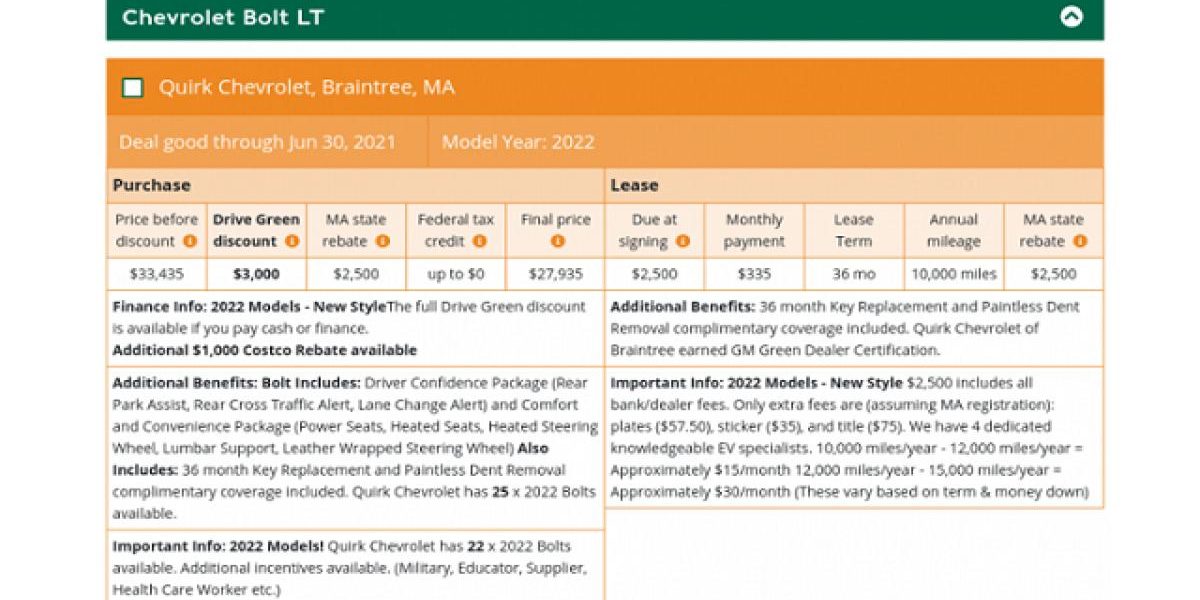The height and width of the screenshot is (600, 1200).
Task: Open Due at signing info icon
Action: (x=683, y=241)
